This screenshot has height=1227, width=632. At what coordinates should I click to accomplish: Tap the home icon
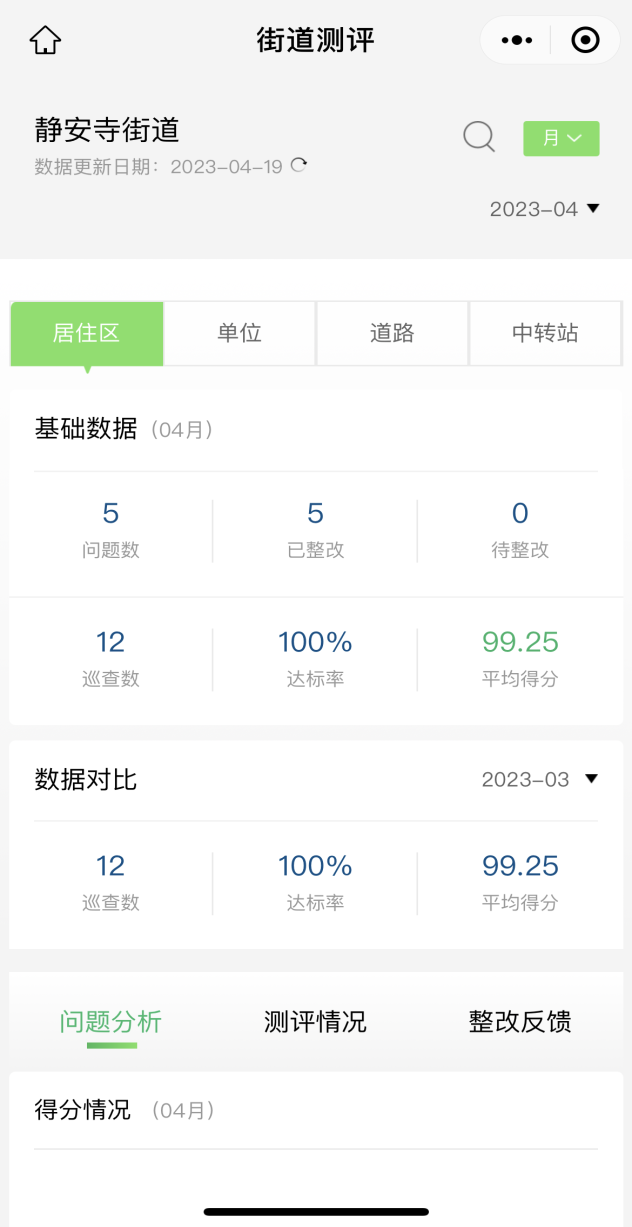45,41
